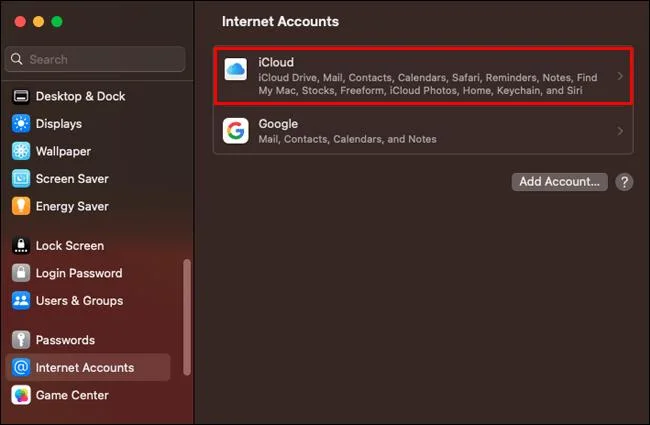Select Internet Accounts sidebar row
Viewport: 650px width, 425px height.
[x=88, y=367]
